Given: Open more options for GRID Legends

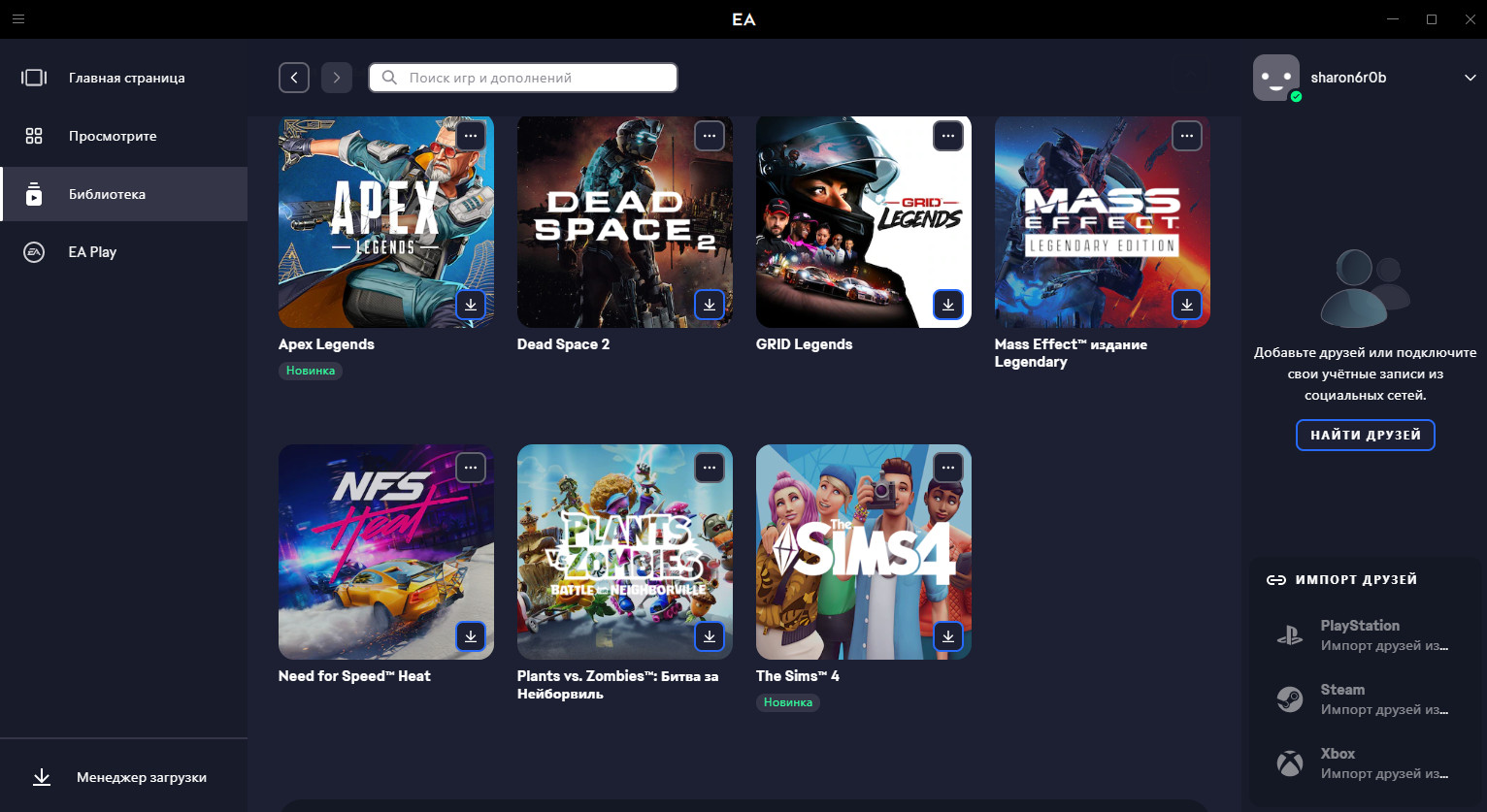Looking at the screenshot, I should [948, 136].
